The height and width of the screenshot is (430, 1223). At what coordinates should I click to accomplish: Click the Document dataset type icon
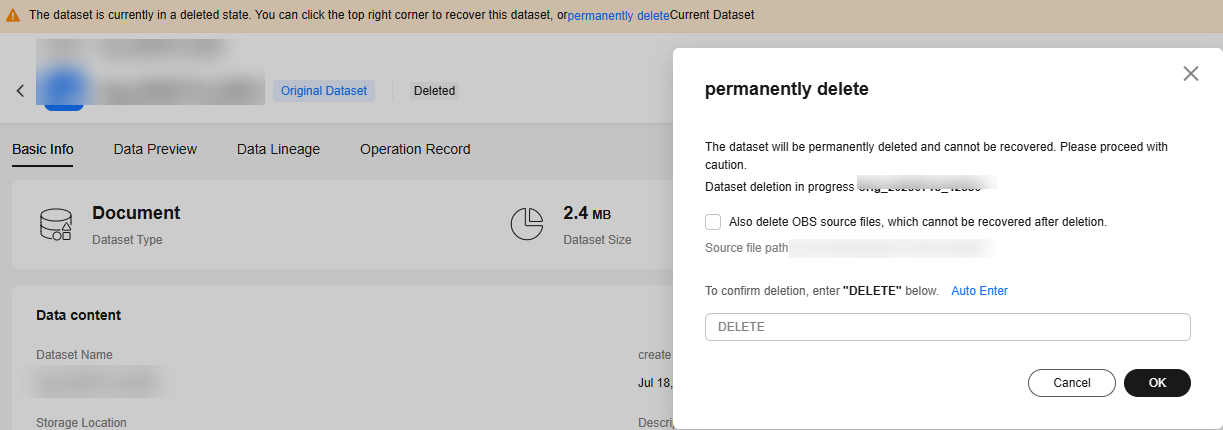pyautogui.click(x=55, y=224)
